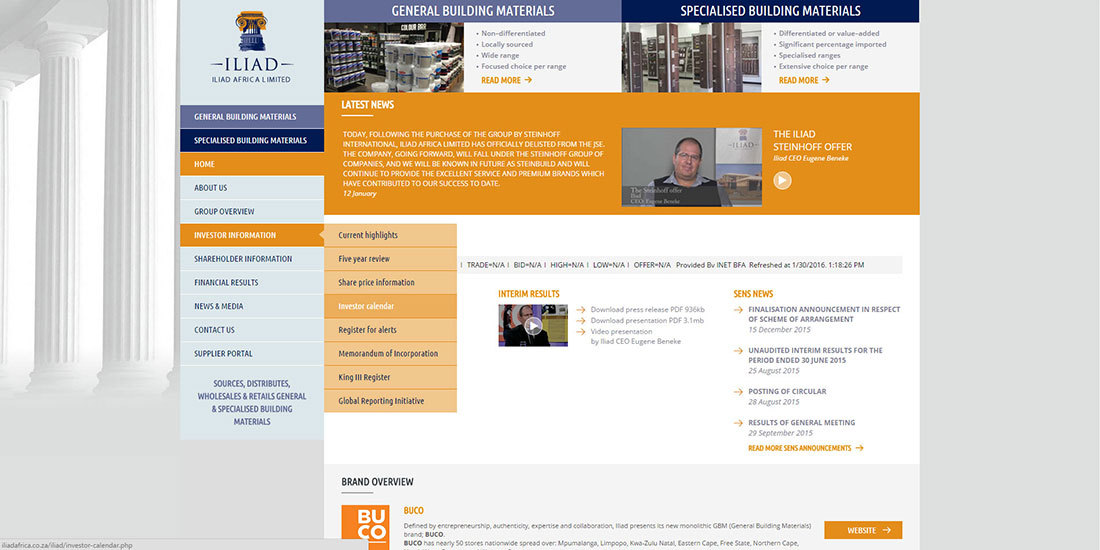Expand the Investor Information menu
This screenshot has width=1100, height=550.
pyautogui.click(x=251, y=235)
